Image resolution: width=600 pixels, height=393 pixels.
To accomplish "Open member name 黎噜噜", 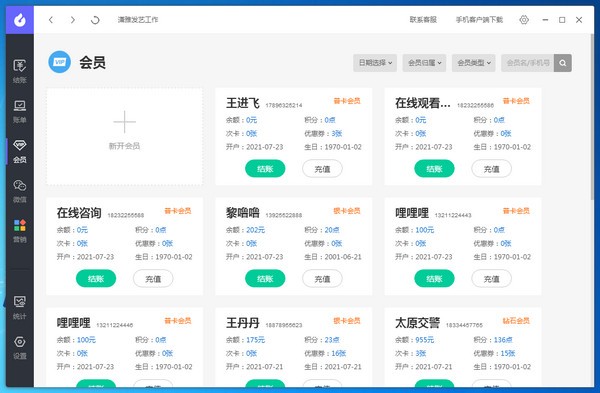I will point(243,213).
